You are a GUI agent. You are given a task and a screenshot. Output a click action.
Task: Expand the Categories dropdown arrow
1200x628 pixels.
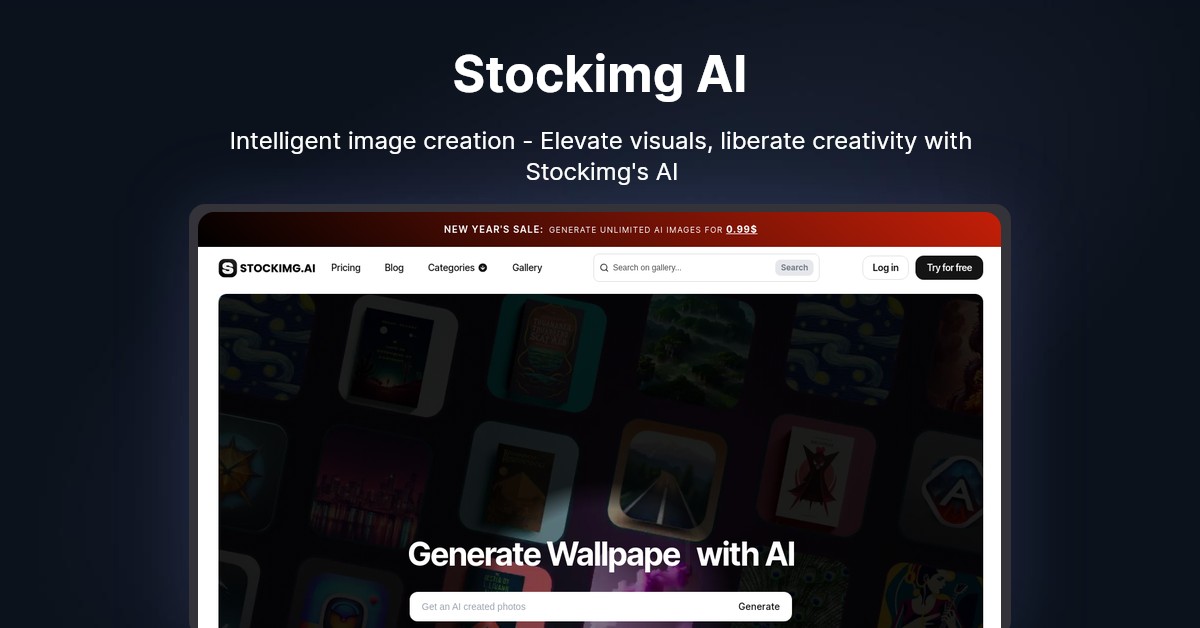pyautogui.click(x=483, y=268)
